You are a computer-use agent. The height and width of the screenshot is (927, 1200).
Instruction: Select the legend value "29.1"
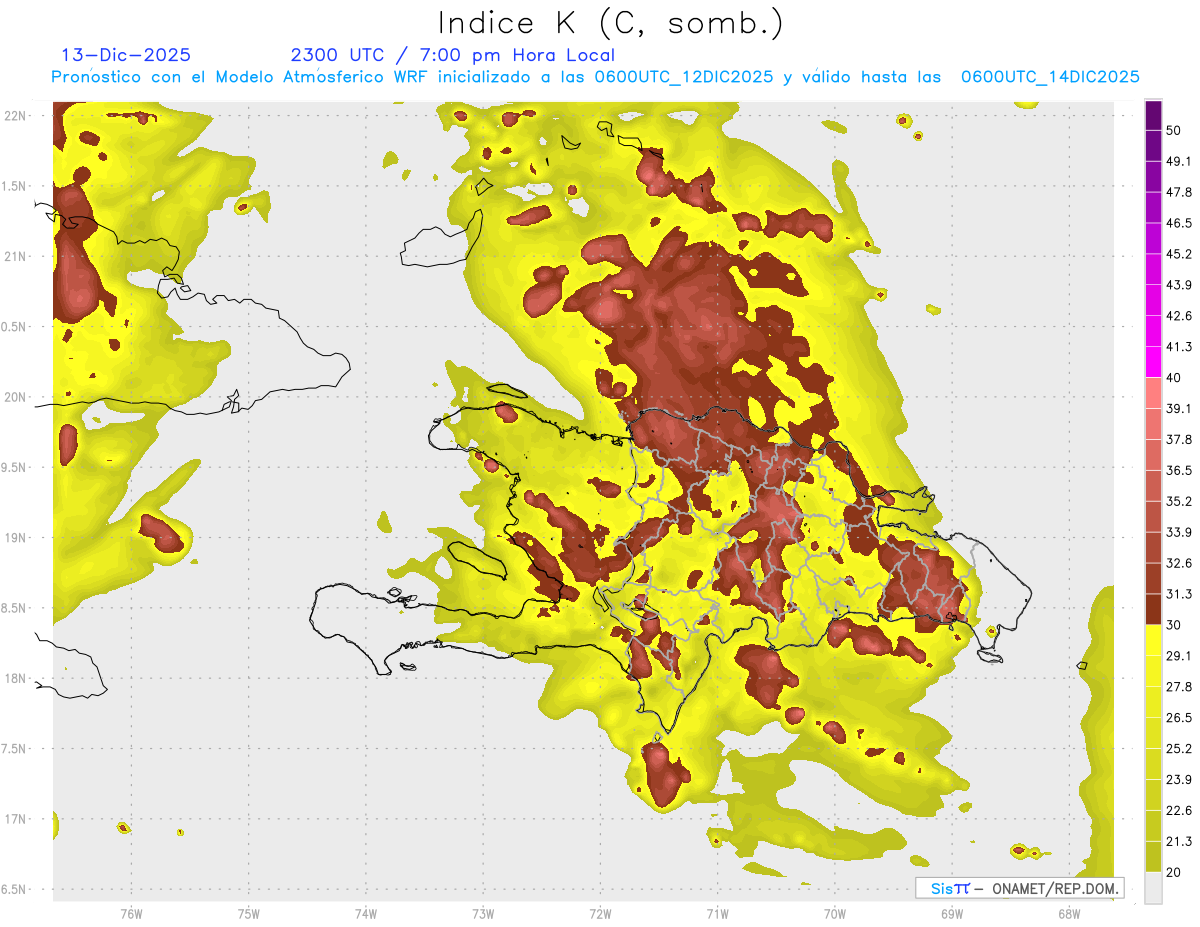point(1179,656)
